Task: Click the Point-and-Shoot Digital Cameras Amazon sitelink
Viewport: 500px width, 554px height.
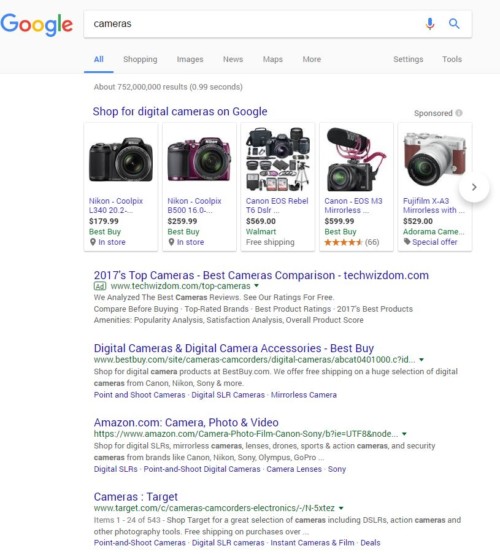Action: [202, 469]
